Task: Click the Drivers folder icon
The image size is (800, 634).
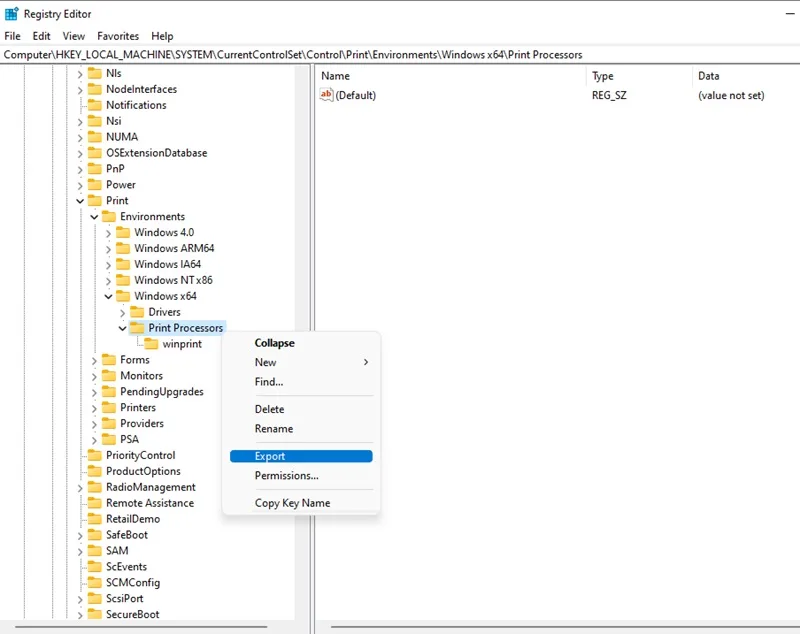Action: tap(137, 312)
